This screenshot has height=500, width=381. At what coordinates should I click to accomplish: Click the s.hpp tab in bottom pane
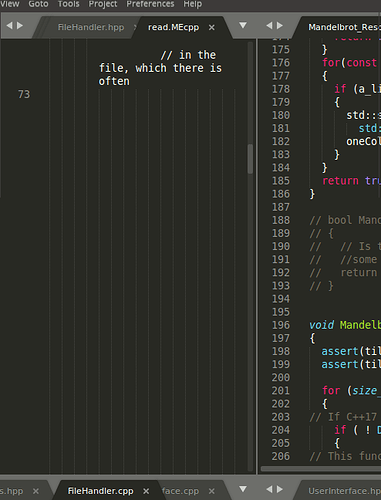click(x=12, y=491)
